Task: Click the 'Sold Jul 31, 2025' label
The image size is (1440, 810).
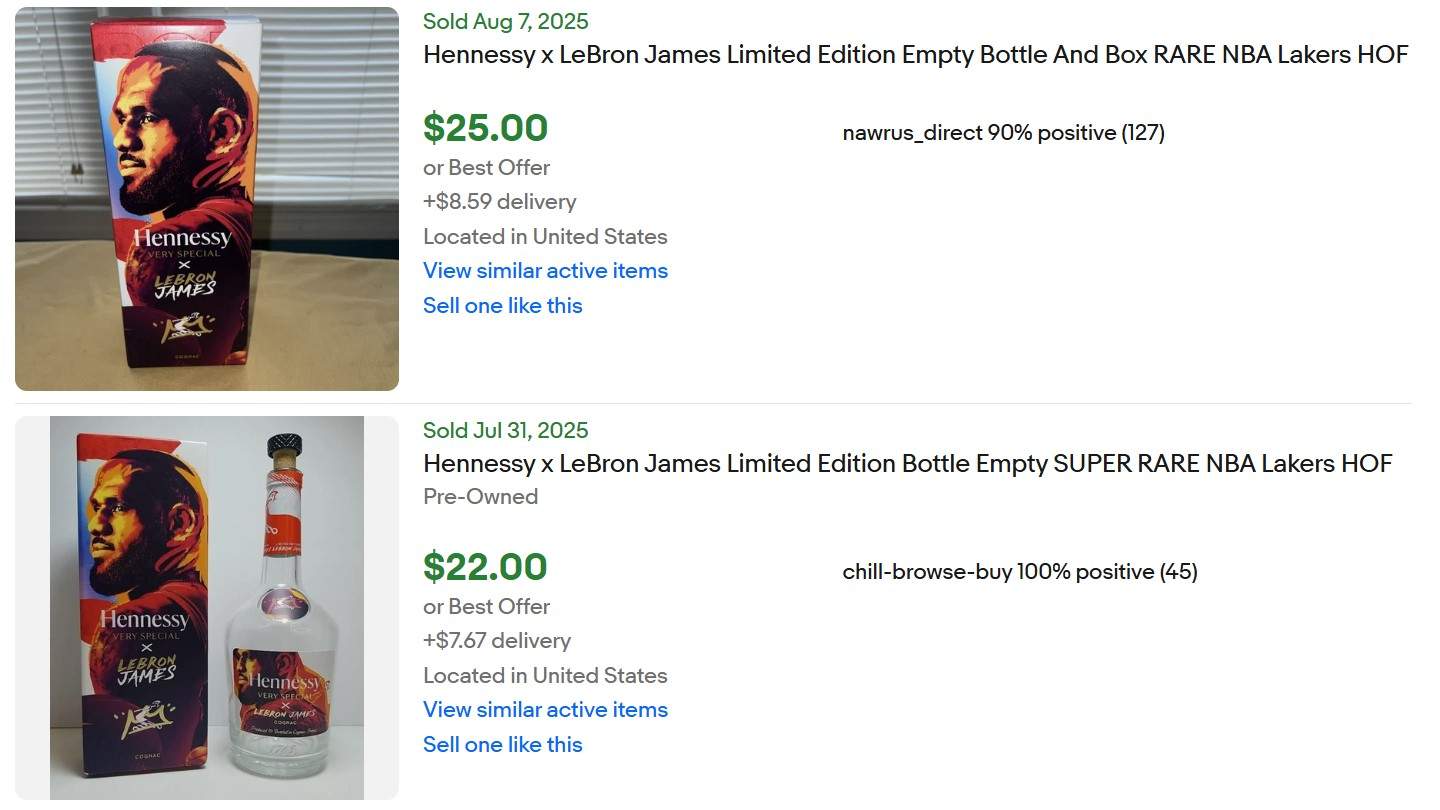Action: pyautogui.click(x=505, y=431)
